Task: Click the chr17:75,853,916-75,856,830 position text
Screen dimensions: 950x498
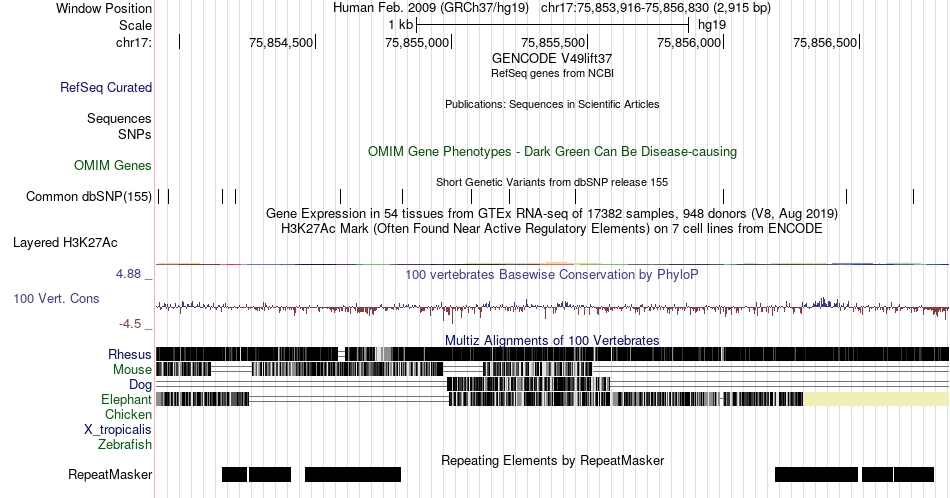Action: pos(656,8)
